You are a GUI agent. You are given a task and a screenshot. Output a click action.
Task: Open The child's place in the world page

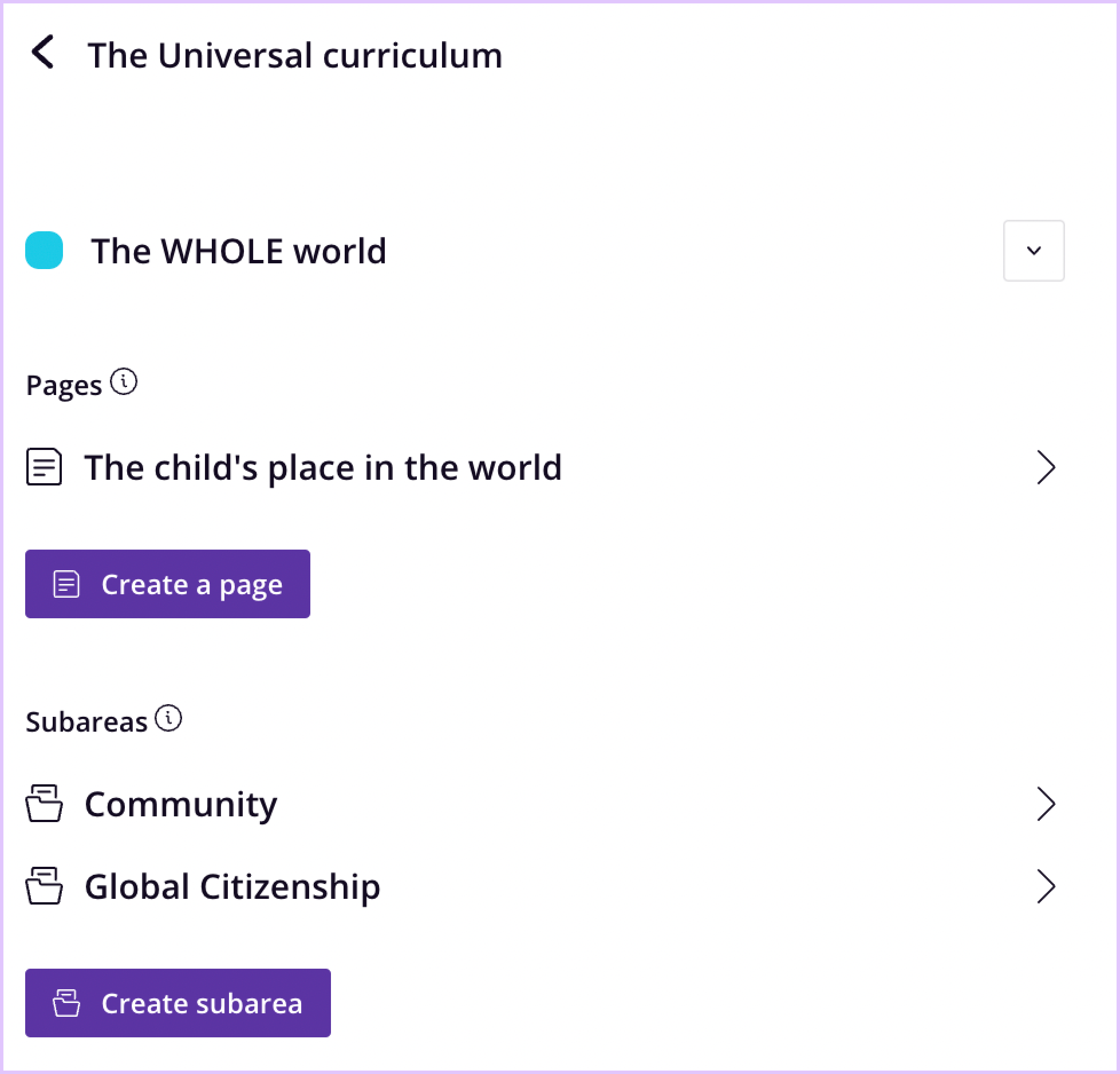point(324,467)
